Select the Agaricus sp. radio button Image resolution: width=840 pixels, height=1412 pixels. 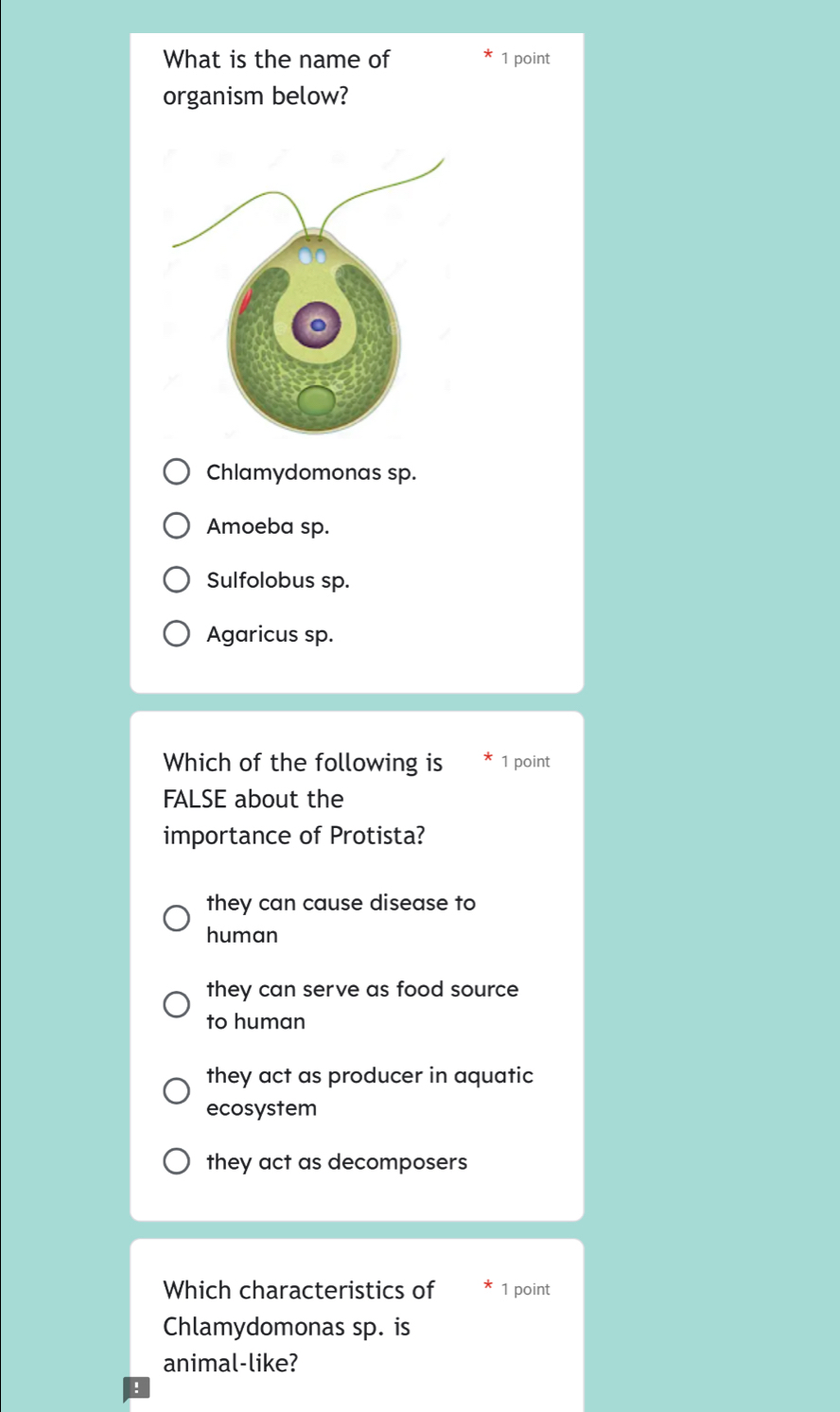coord(177,634)
